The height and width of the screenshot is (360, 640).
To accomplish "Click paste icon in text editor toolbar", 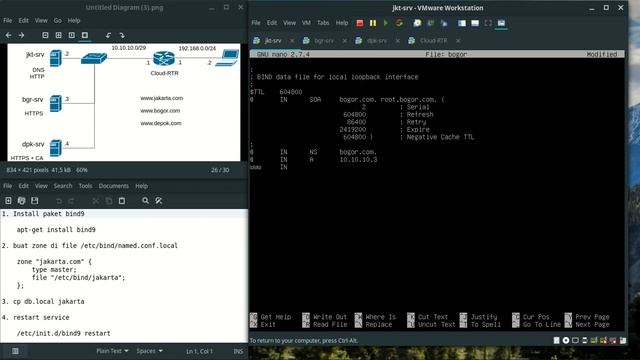I will pos(122,201).
